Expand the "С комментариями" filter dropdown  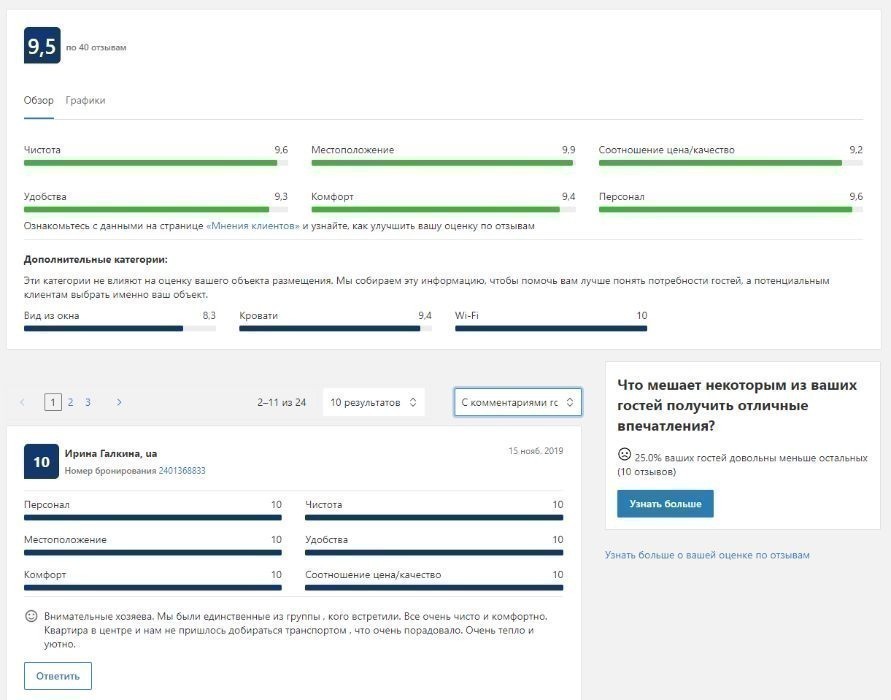click(x=517, y=402)
